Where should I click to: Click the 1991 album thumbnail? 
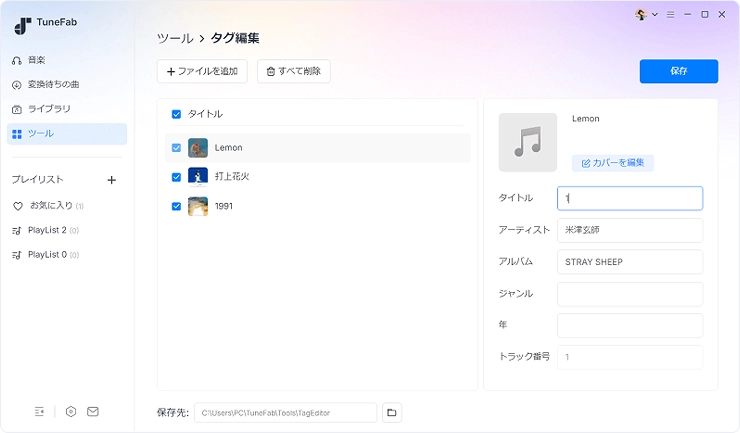198,206
